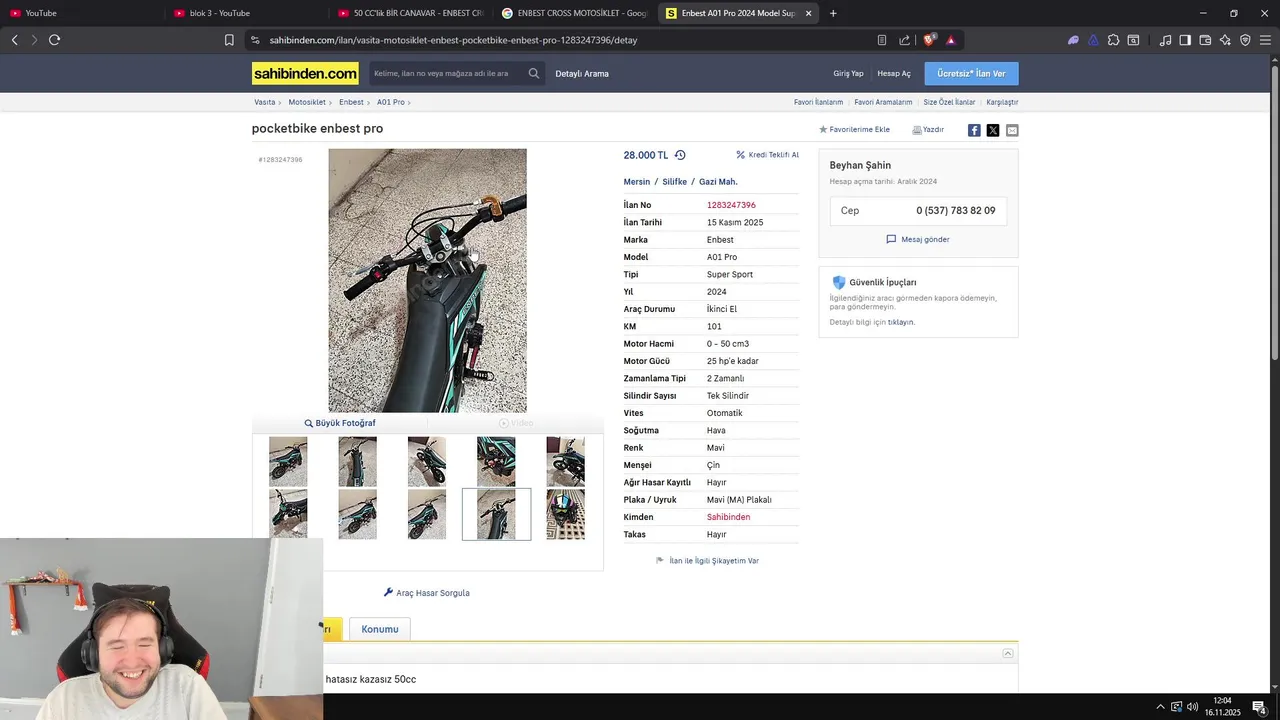
Task: Open Favori İlanlarım link
Action: pyautogui.click(x=818, y=102)
